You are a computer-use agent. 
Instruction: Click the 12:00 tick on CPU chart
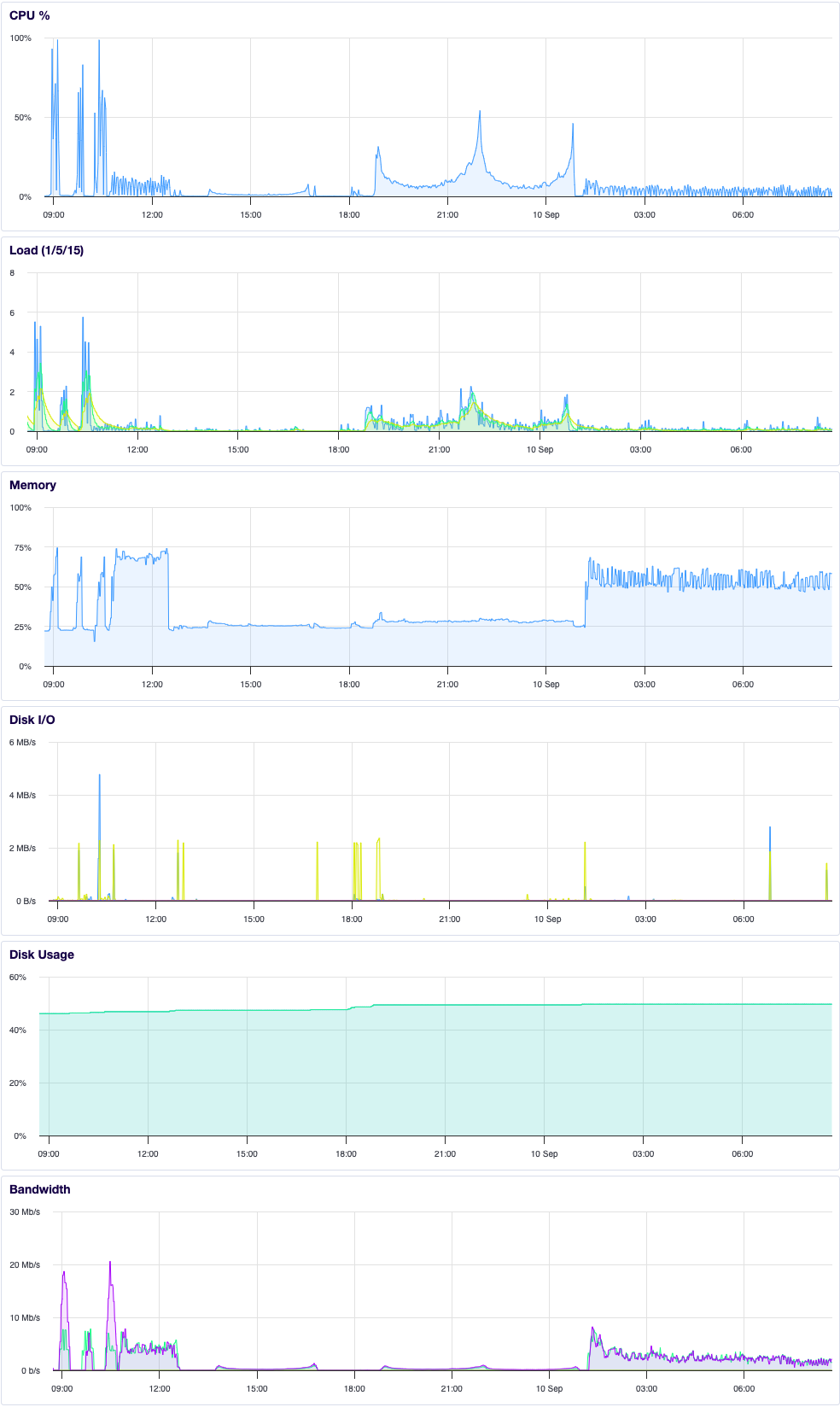[x=152, y=215]
